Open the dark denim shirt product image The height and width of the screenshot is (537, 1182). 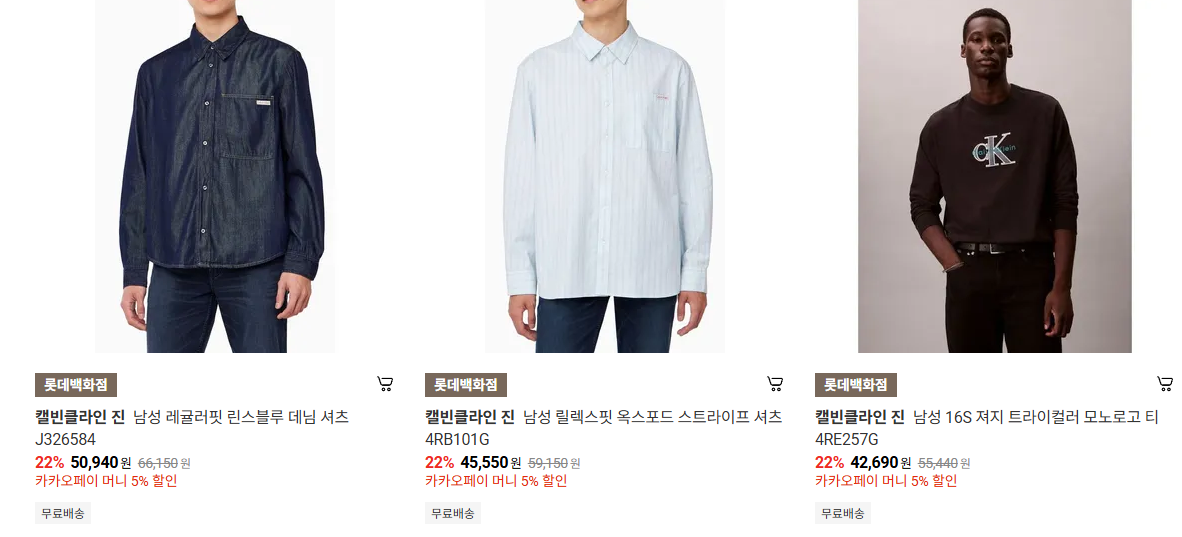coord(215,176)
